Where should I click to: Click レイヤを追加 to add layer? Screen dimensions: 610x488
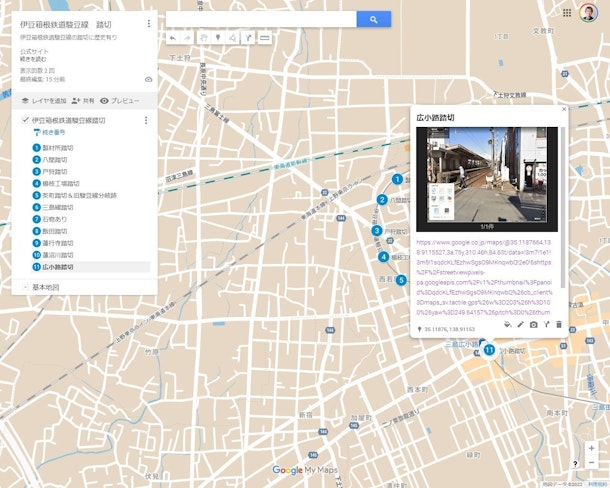click(x=44, y=101)
